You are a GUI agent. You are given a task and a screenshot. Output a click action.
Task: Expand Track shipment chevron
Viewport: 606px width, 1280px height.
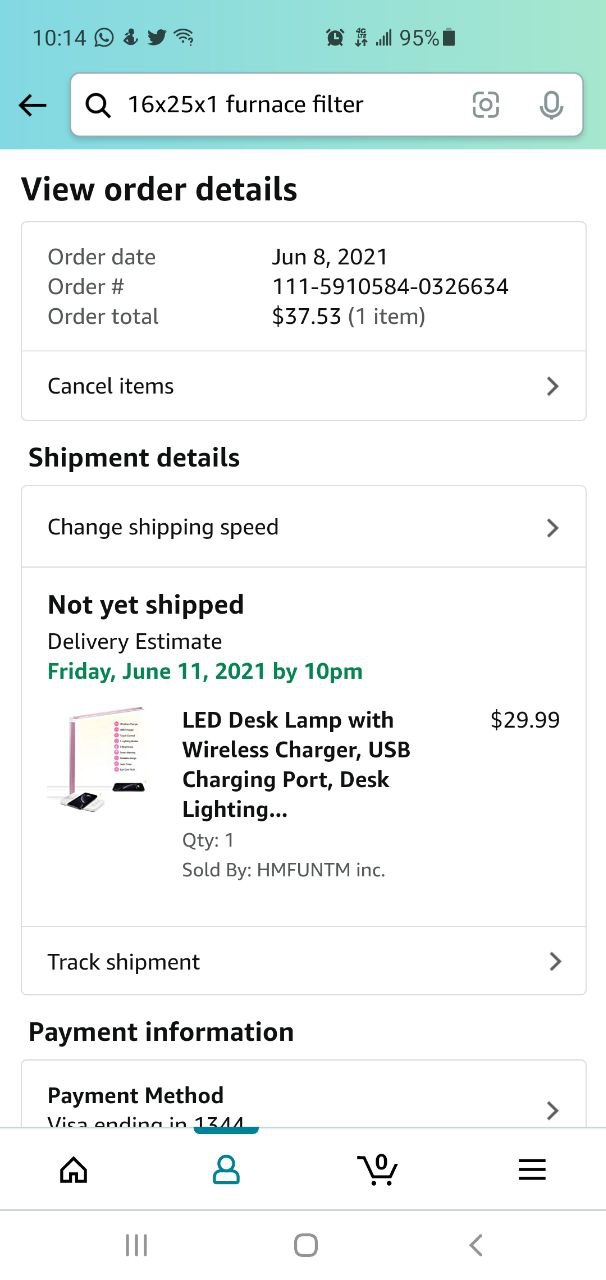[x=555, y=962]
